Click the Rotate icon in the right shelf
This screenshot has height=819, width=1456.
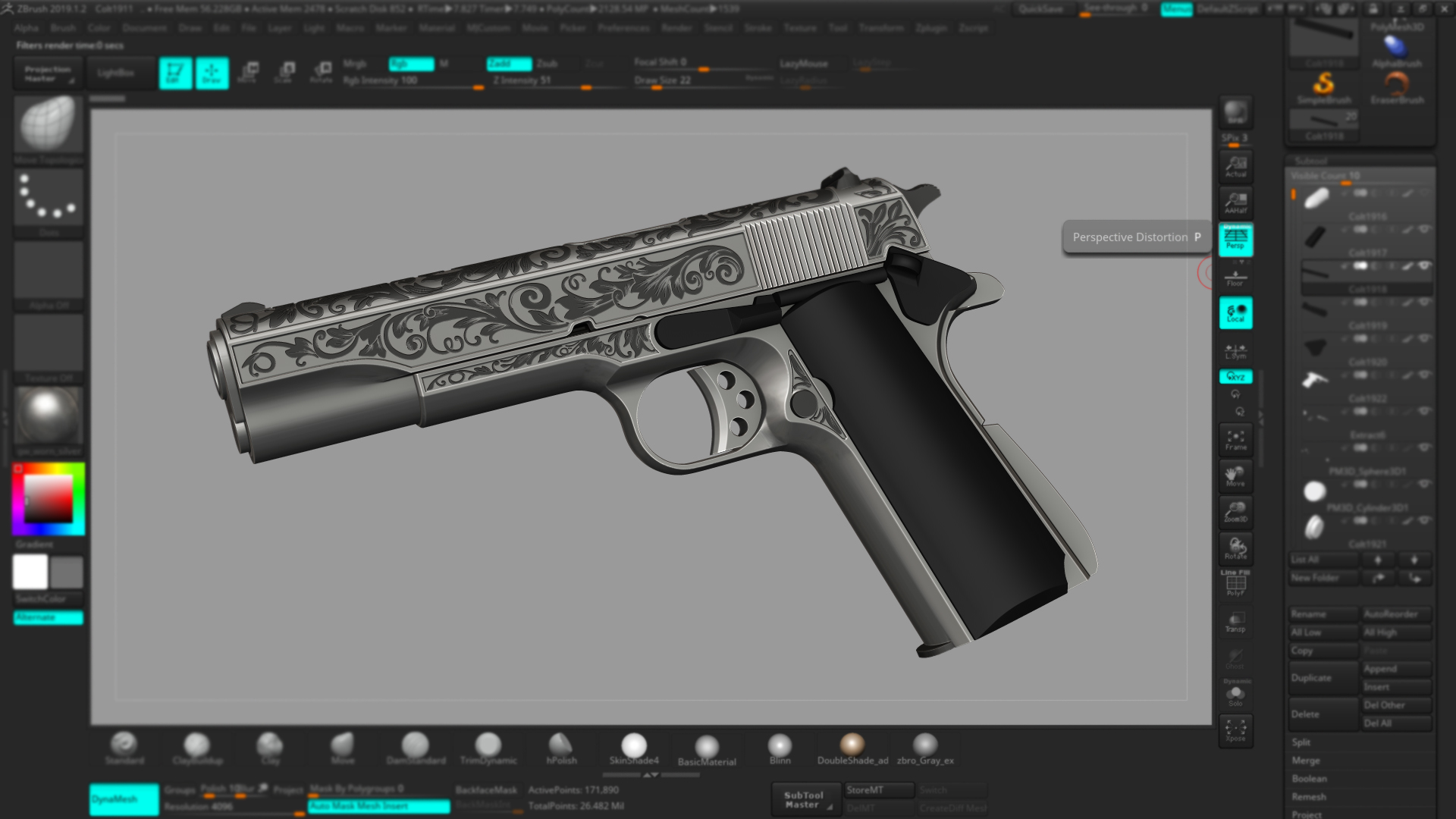[1235, 548]
